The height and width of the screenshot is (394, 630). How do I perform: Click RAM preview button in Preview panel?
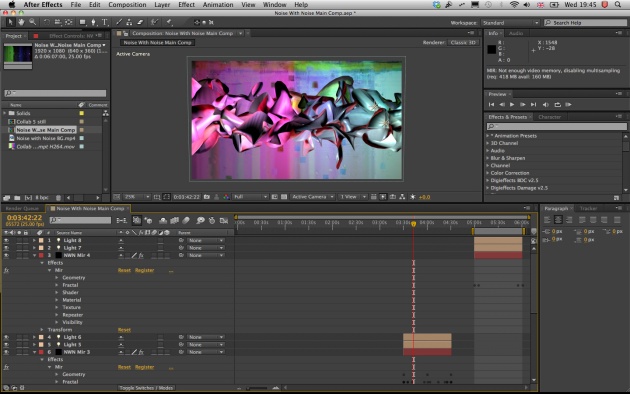569,104
